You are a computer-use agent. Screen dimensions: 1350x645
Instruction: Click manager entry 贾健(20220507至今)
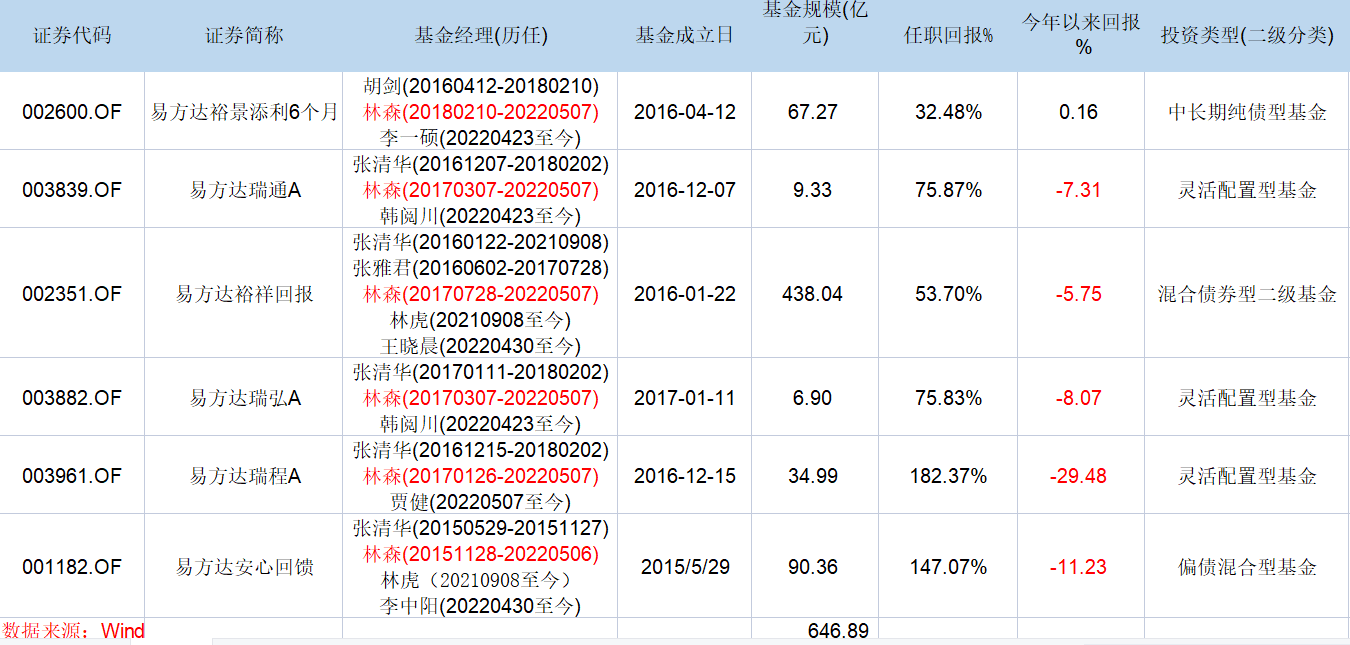(480, 502)
